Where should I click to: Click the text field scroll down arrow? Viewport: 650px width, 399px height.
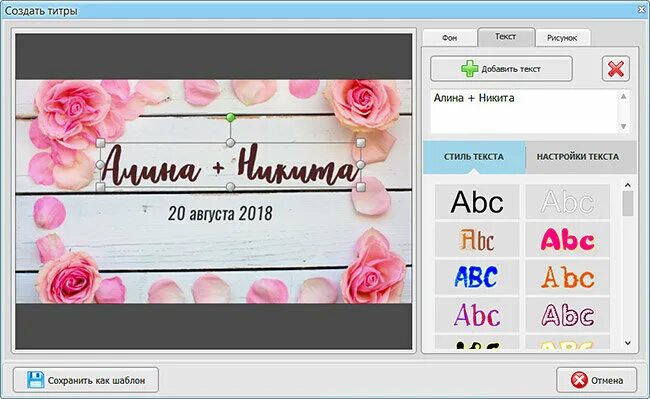(623, 126)
